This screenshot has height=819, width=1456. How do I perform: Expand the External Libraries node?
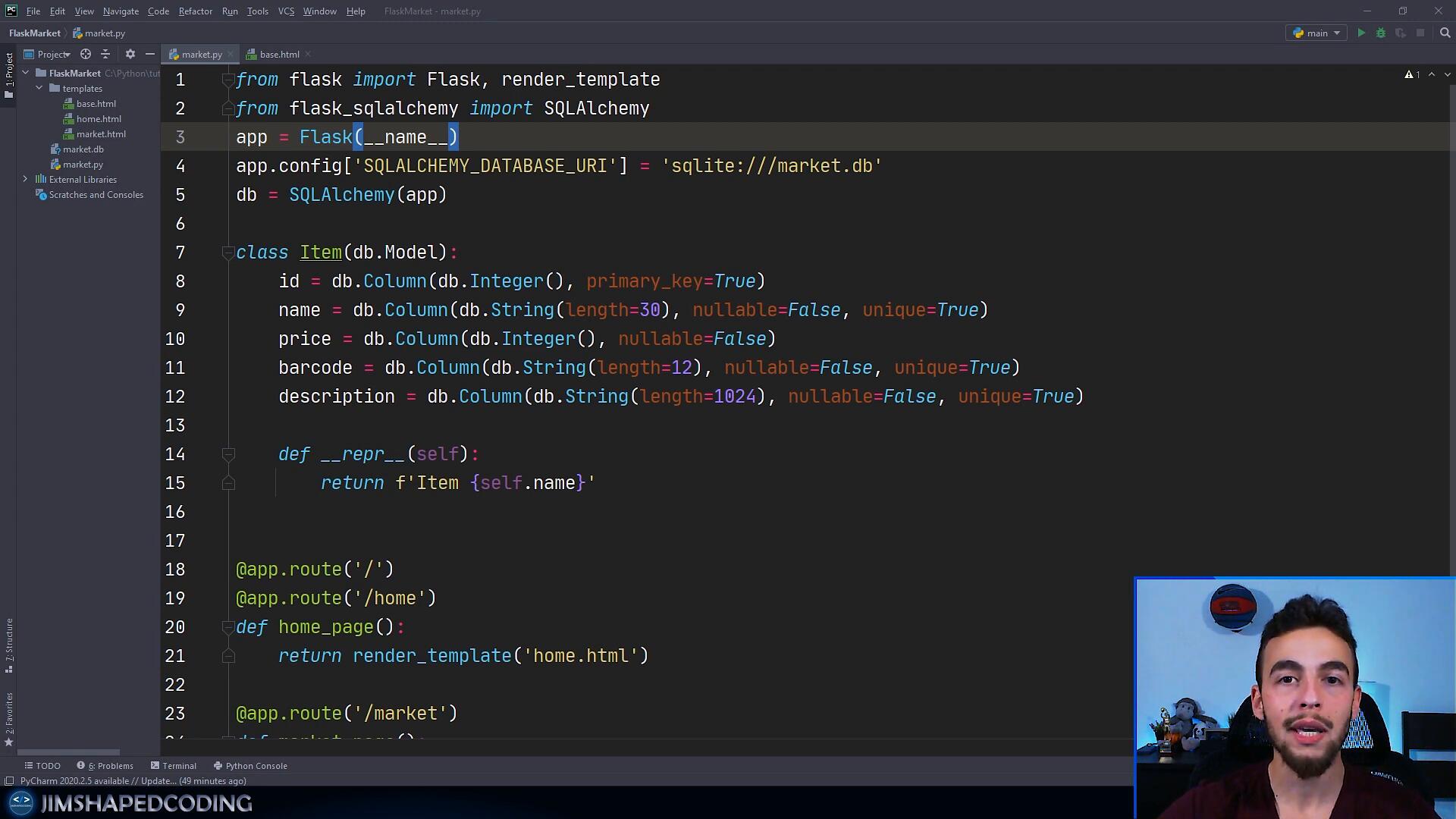(25, 180)
